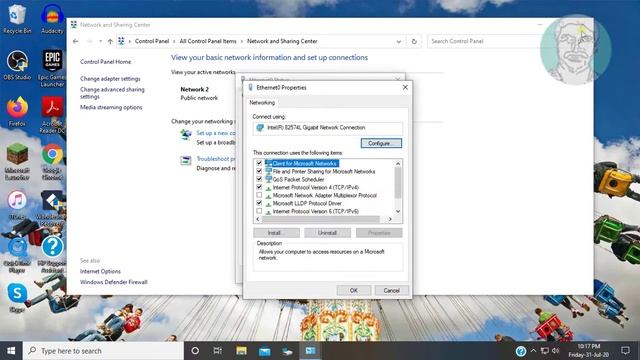Open the notification center icon
This screenshot has width=640, height=360.
(625, 351)
